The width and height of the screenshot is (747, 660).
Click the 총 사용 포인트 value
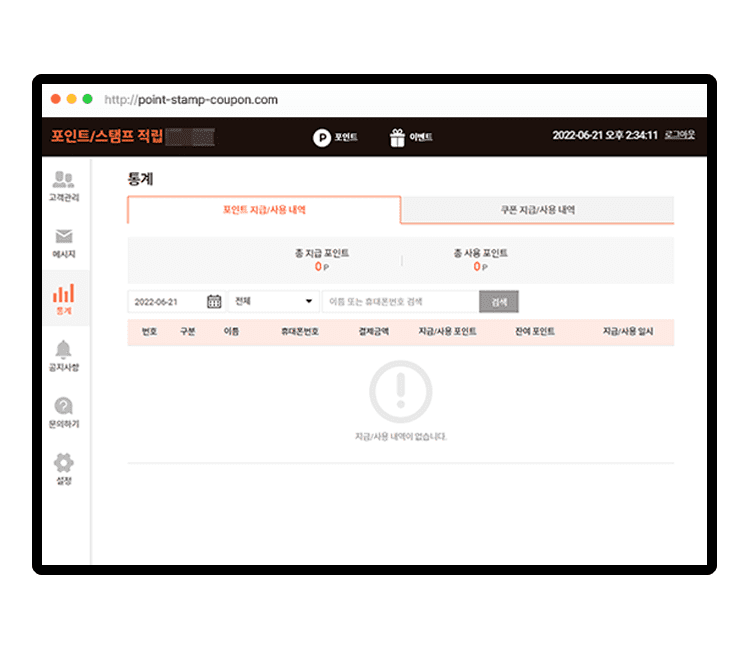[480, 267]
